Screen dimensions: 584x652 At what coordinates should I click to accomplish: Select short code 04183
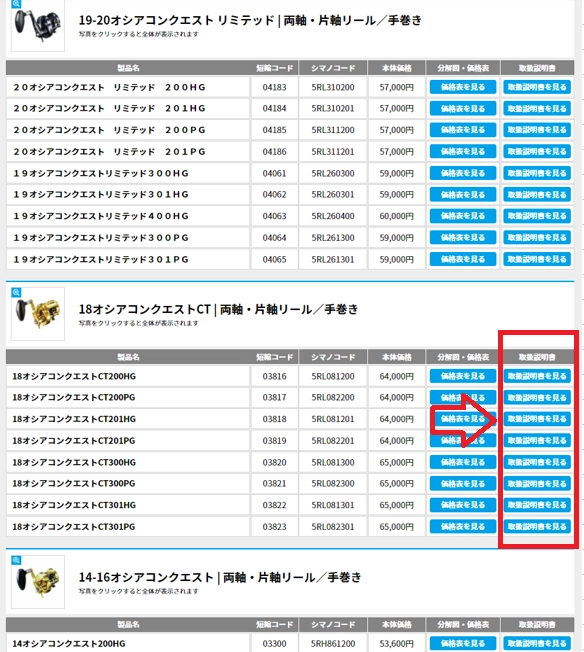(x=275, y=87)
